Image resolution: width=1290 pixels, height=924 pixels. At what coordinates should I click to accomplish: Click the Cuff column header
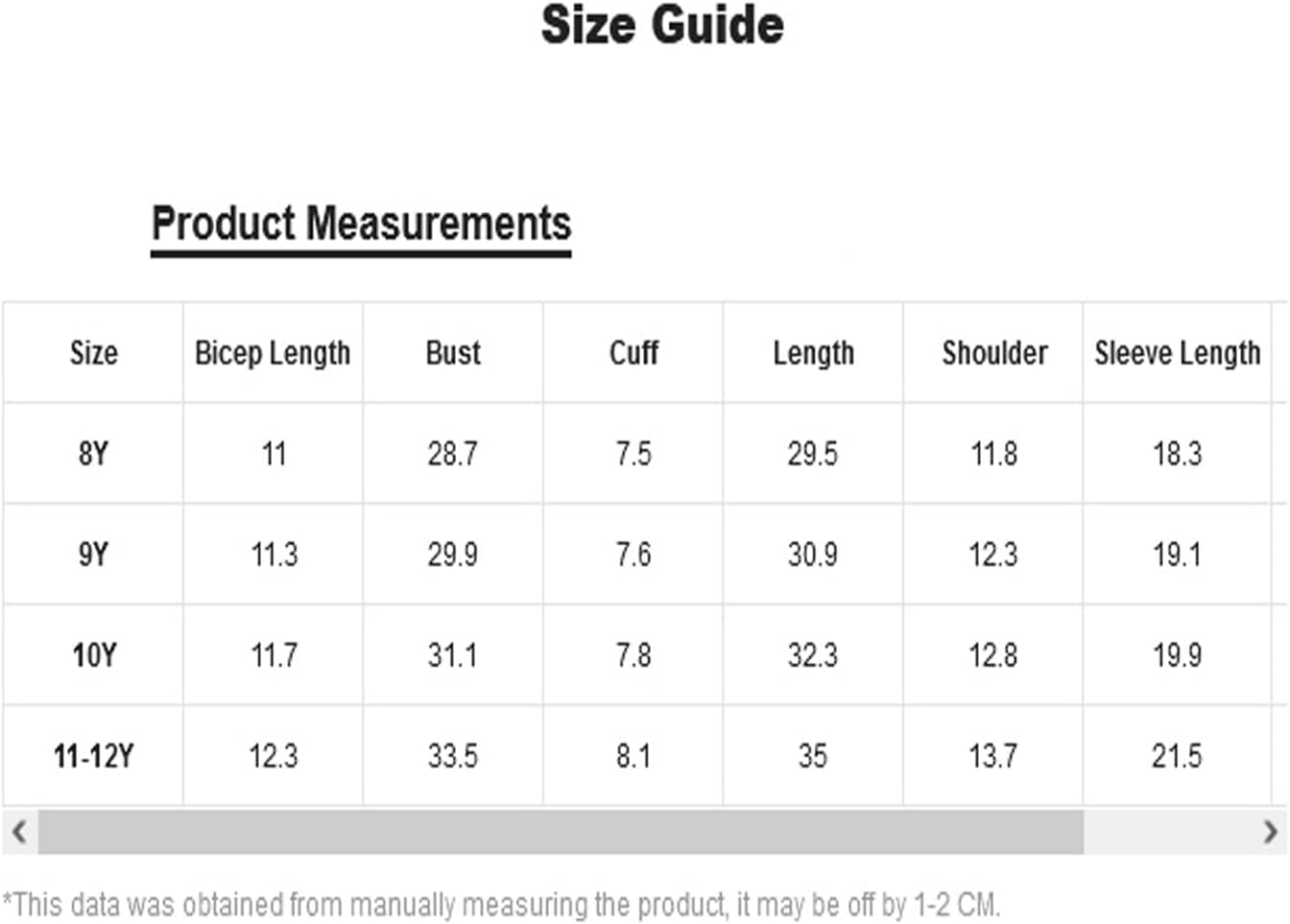pos(633,353)
